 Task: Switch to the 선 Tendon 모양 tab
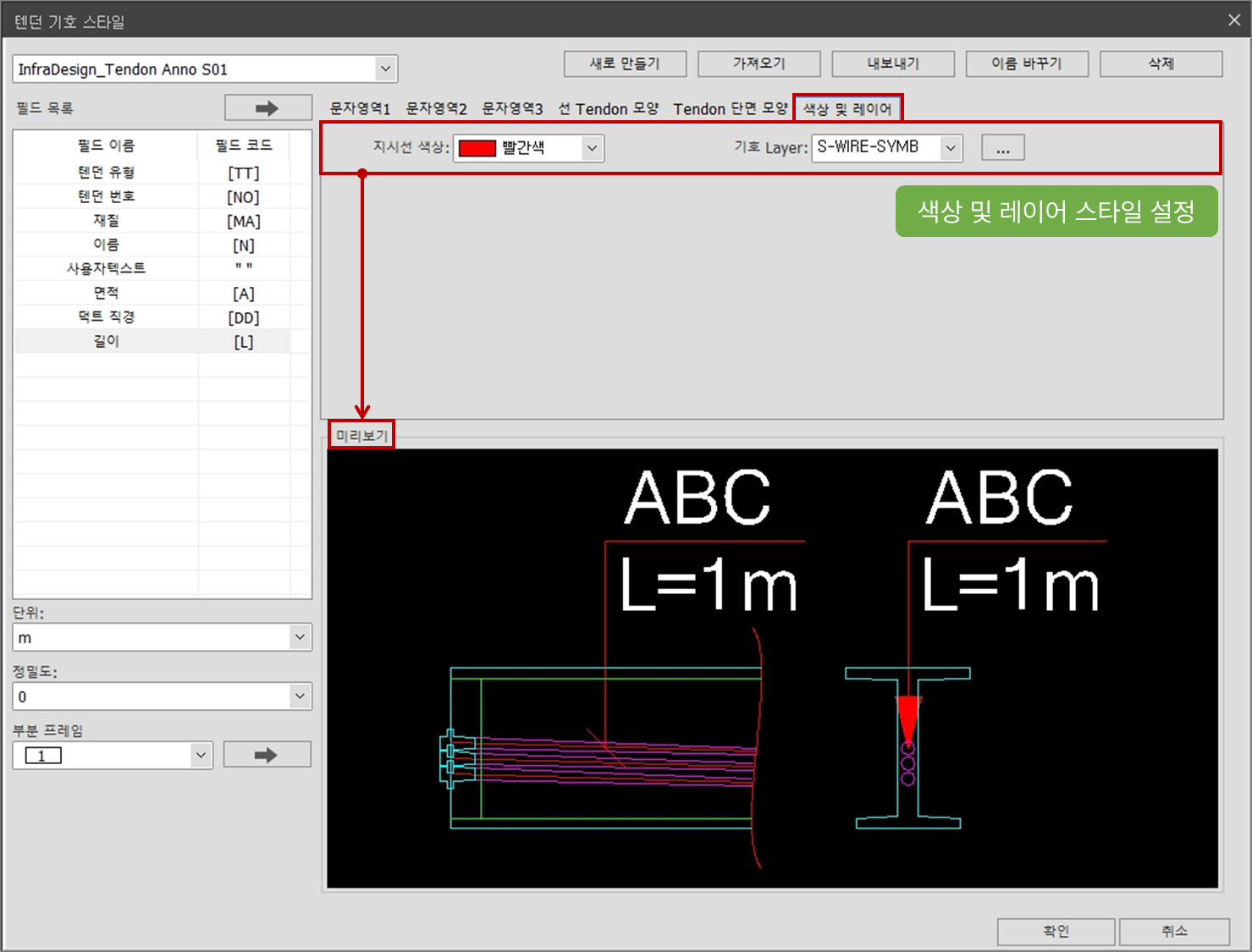(608, 109)
